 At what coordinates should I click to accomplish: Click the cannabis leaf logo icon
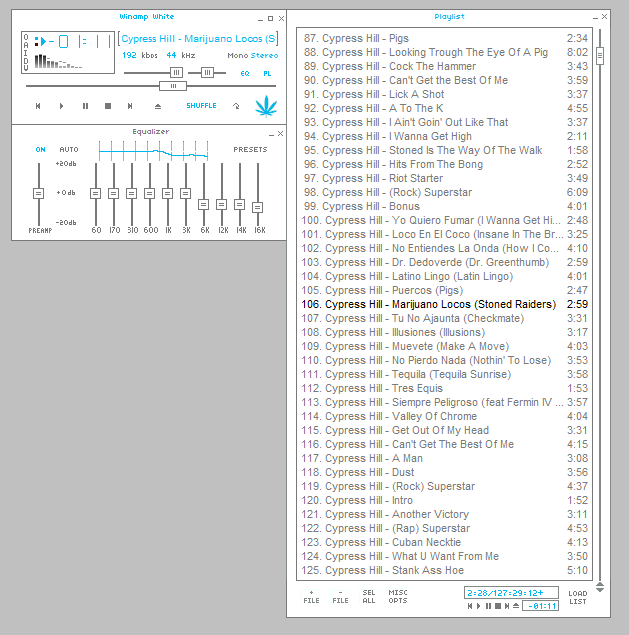pos(265,105)
